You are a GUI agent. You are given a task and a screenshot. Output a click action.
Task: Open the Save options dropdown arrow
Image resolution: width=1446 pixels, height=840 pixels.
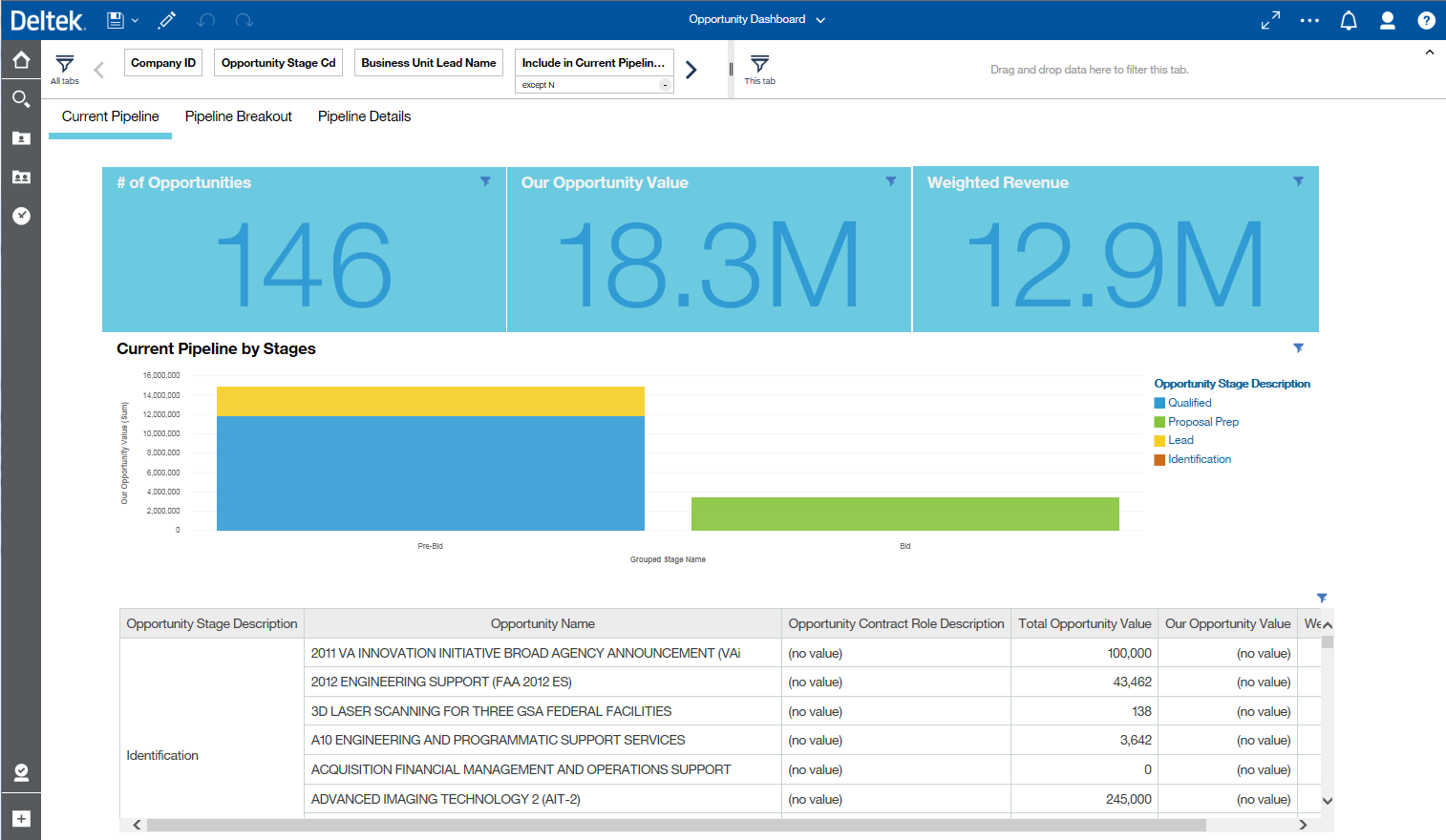[x=135, y=20]
